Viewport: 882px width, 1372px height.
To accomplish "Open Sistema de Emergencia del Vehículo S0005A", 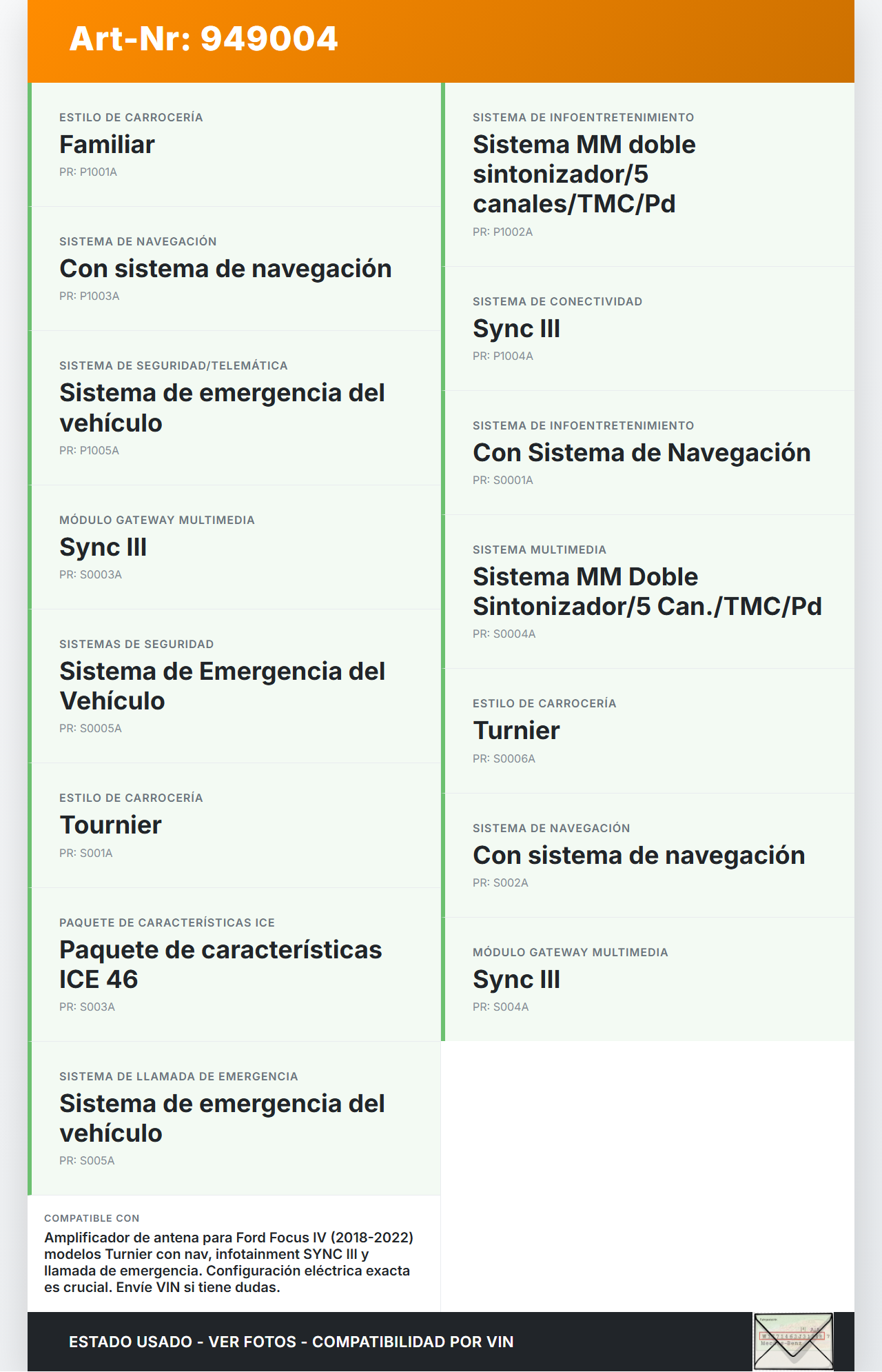I will [234, 686].
